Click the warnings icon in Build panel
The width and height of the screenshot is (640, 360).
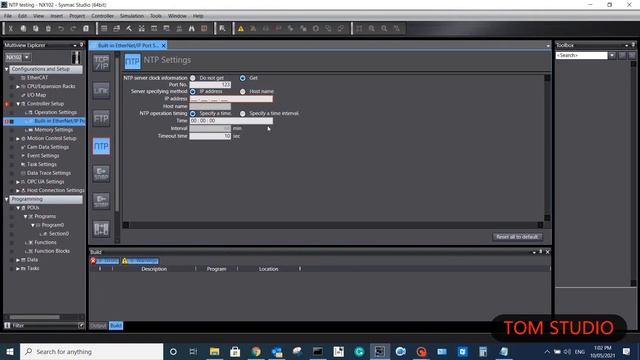(x=125, y=261)
